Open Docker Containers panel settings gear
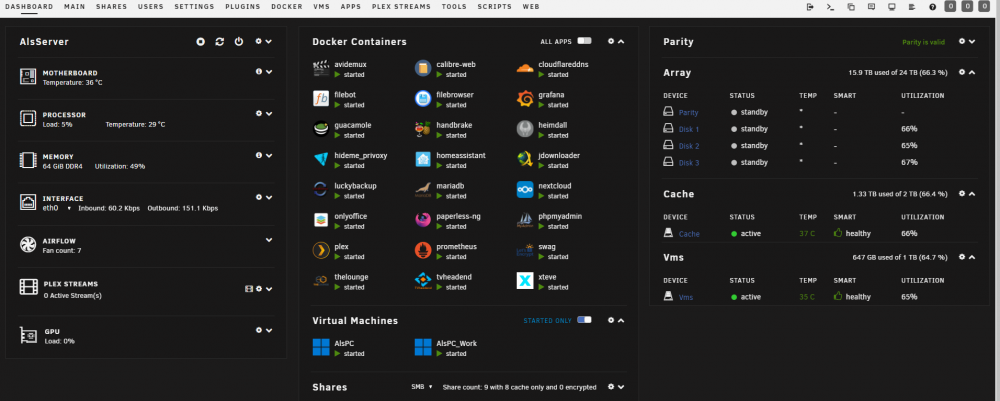Screen dimensions: 1000x401 click(x=611, y=41)
